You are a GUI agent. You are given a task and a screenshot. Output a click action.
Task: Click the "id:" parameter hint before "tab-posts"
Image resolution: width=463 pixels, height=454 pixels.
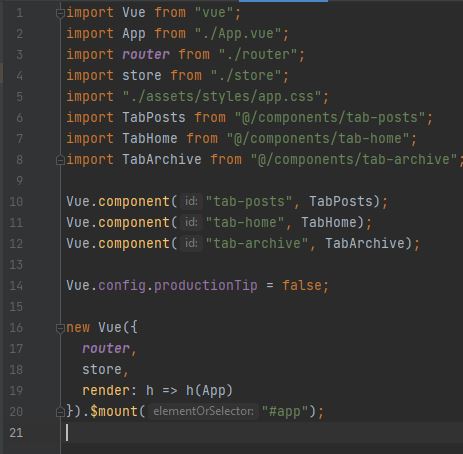[x=191, y=201]
